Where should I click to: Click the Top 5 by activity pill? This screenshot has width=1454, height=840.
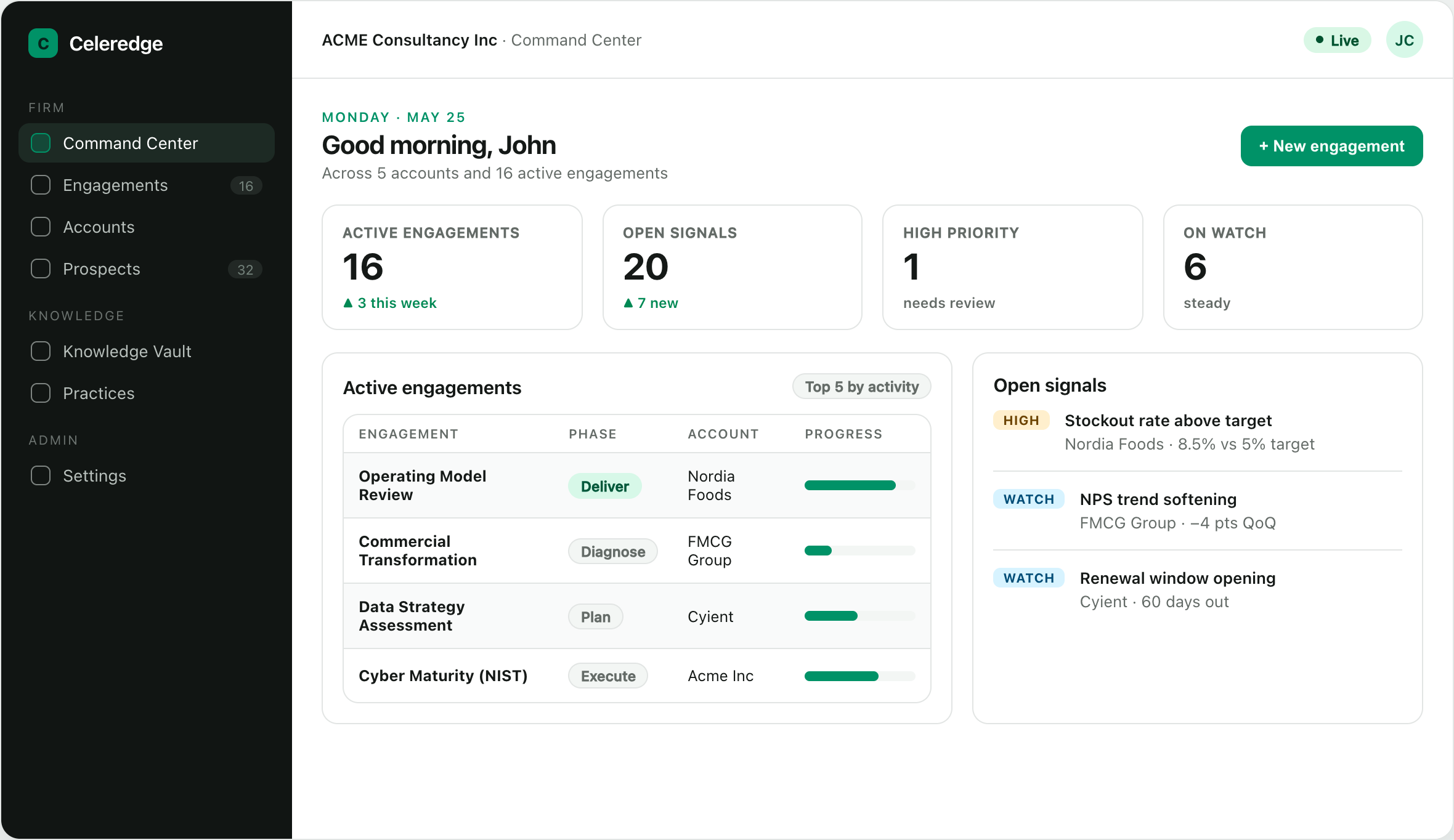(861, 387)
